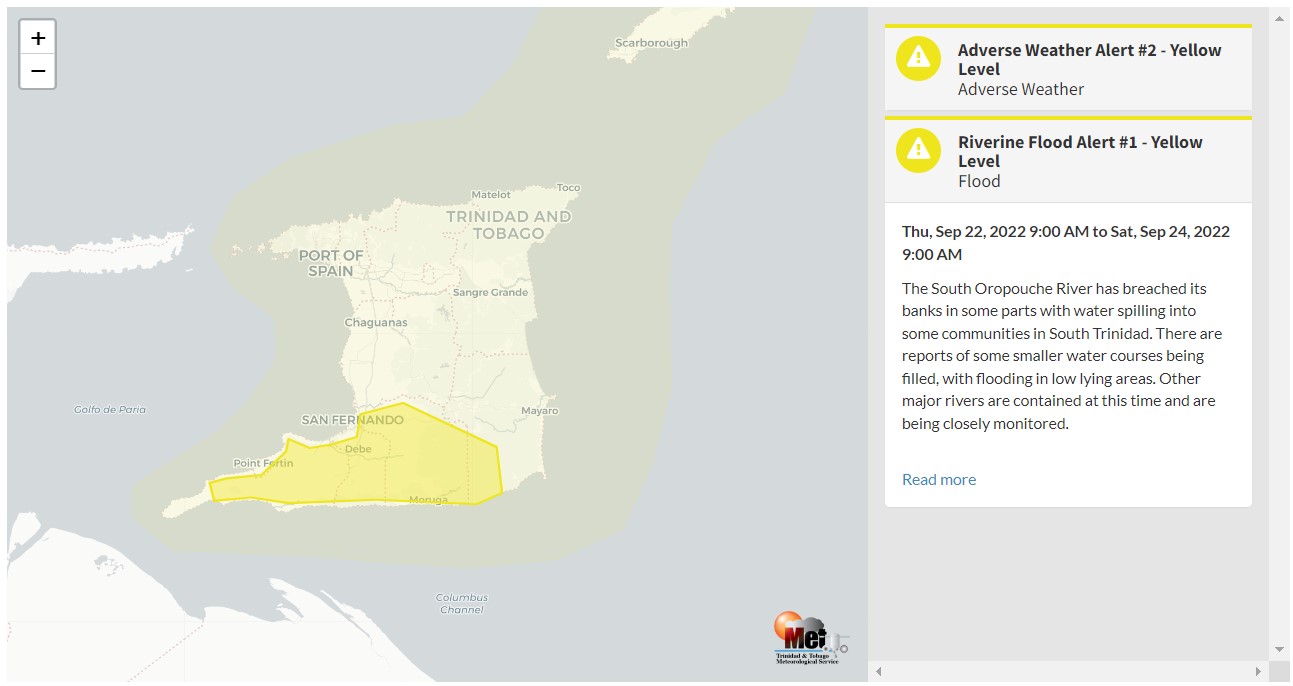Open the Riverine Flood Alert #1 warning icon

(918, 150)
